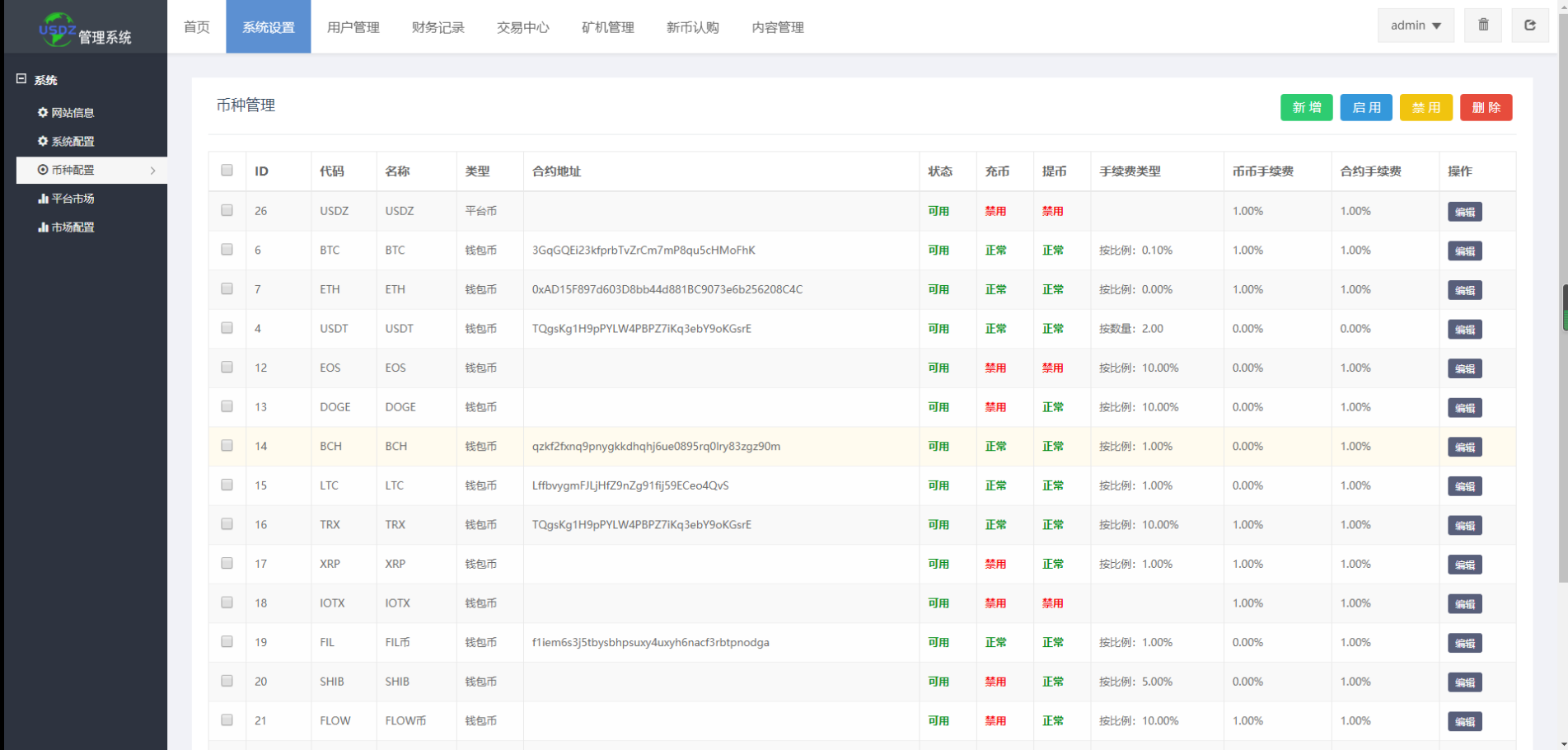This screenshot has height=750, width=1568.
Task: Toggle 充币 status 禁用 for EOS
Action: (995, 368)
